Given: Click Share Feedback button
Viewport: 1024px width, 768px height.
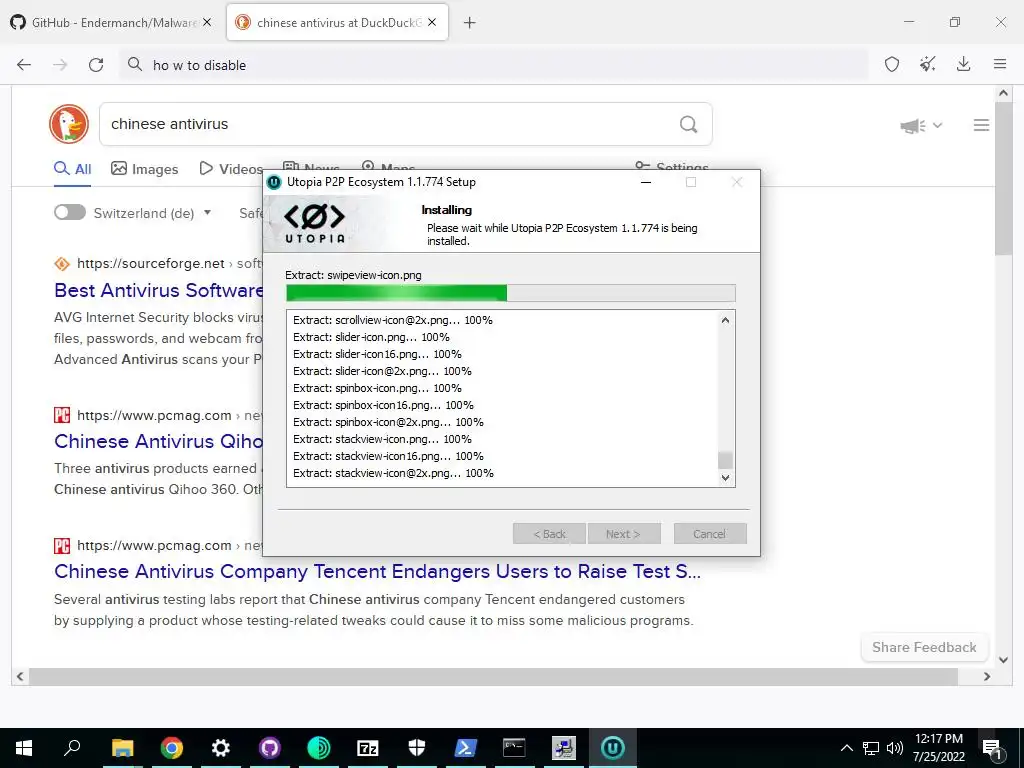Looking at the screenshot, I should pos(924,647).
